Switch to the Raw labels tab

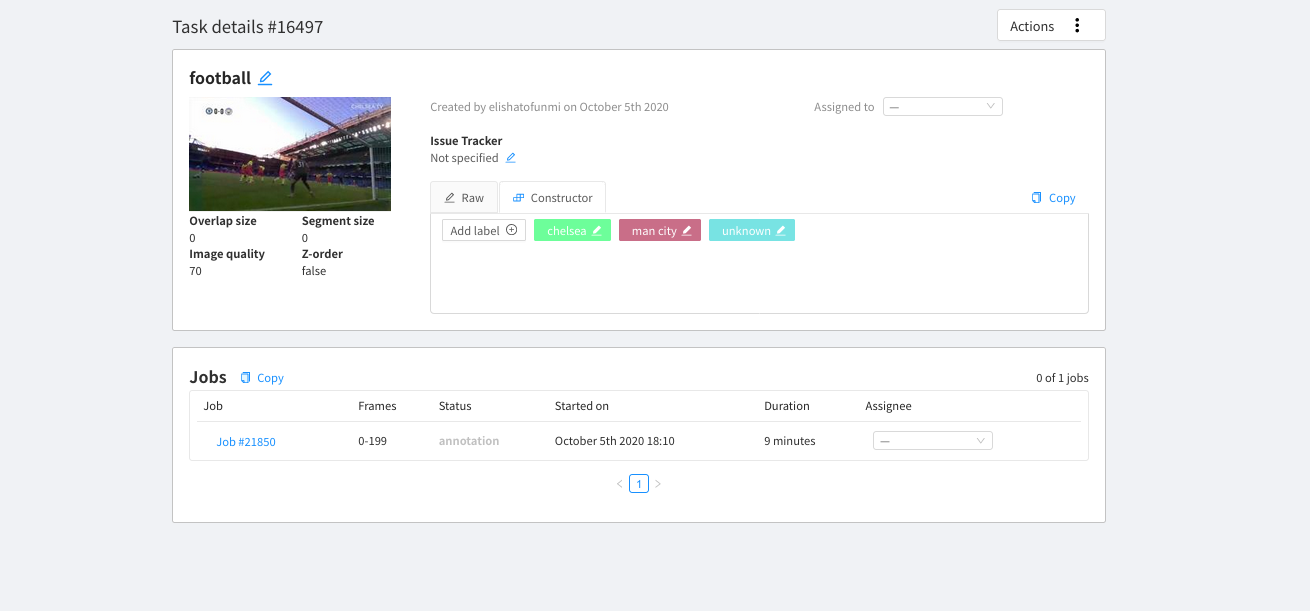[464, 197]
